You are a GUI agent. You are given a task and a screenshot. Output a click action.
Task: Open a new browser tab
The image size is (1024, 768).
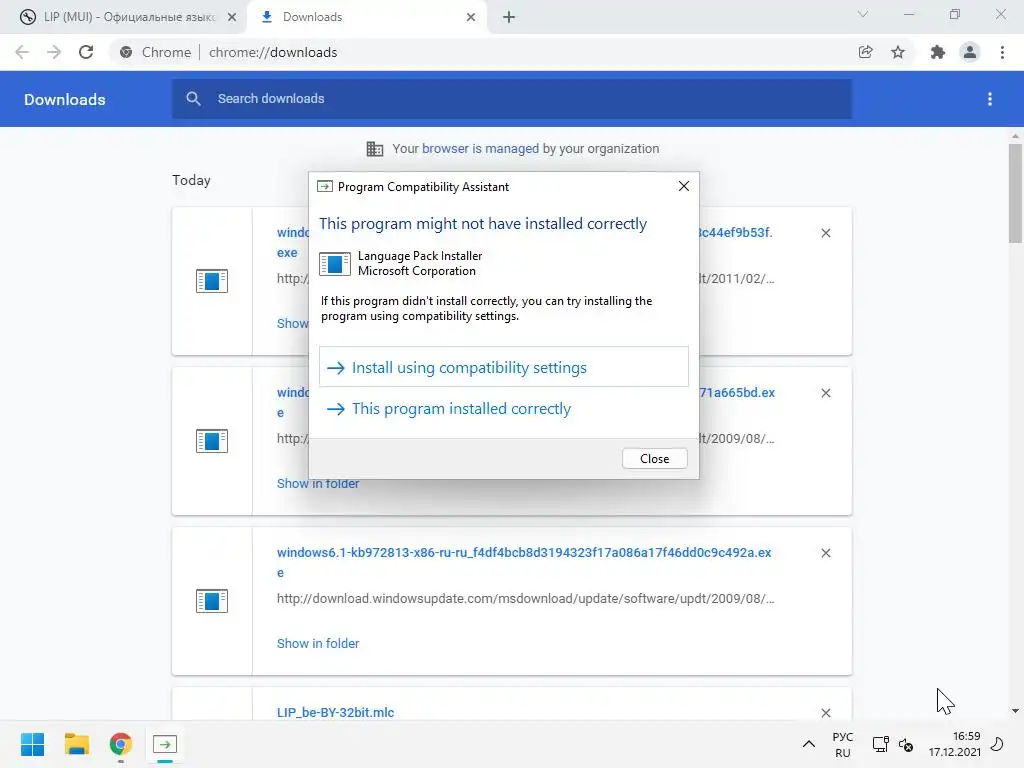[x=509, y=17]
